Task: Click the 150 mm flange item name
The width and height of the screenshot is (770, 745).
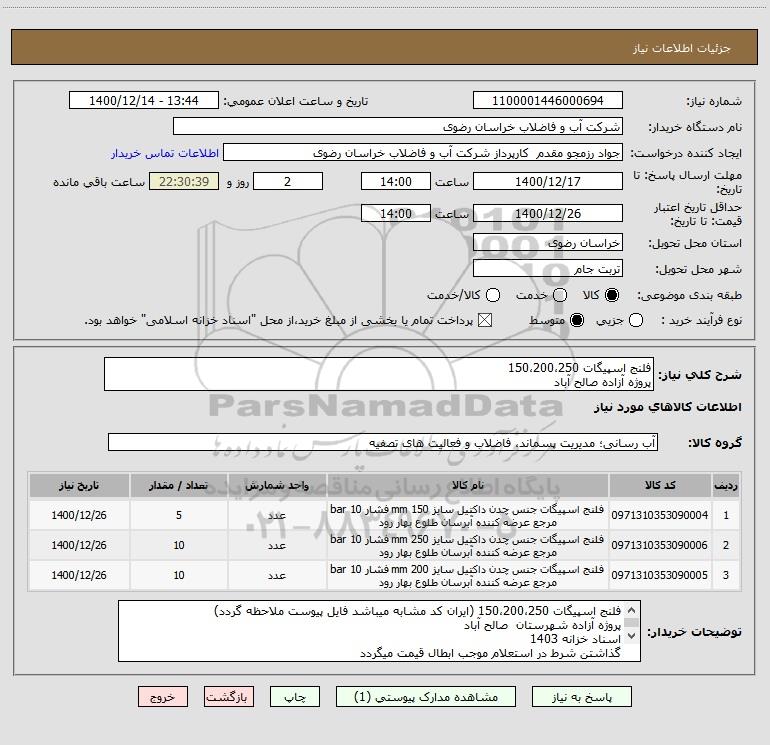Action: 467,516
